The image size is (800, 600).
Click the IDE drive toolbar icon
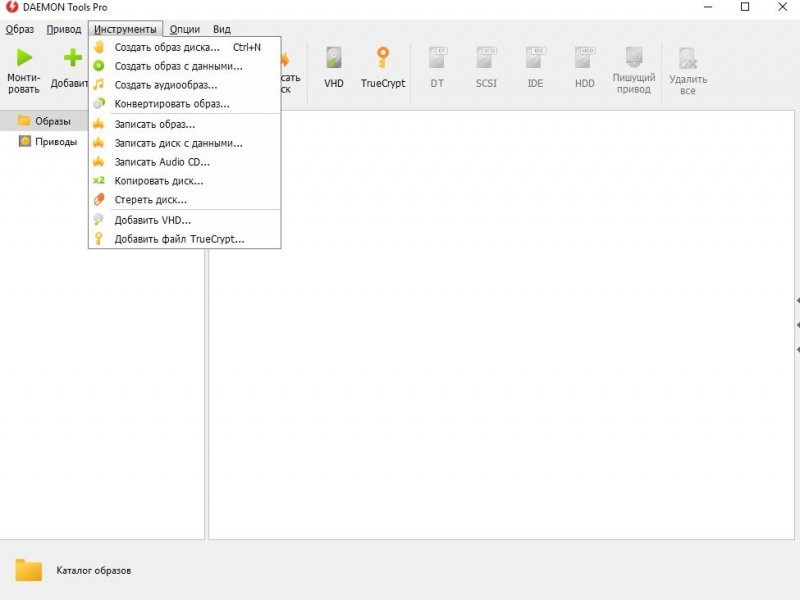(535, 58)
